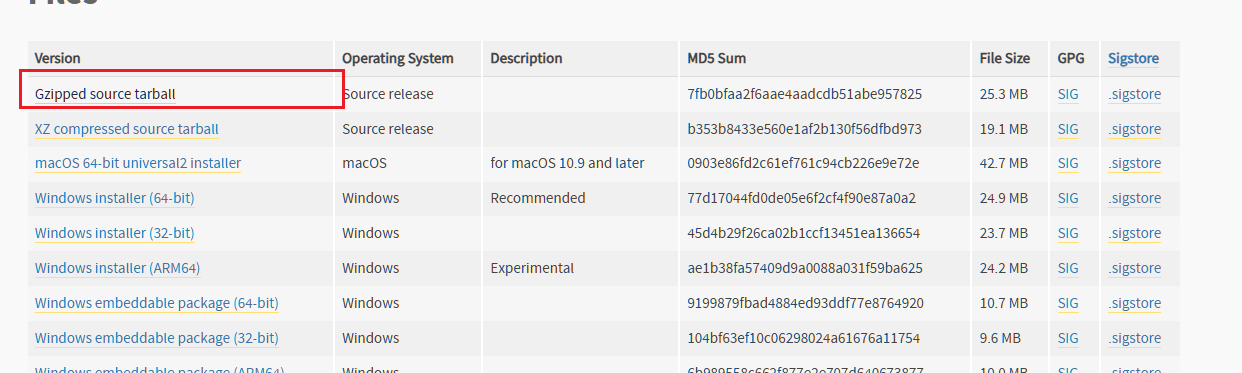Open SIG link for macOS installer row
The width and height of the screenshot is (1242, 373).
pyautogui.click(x=1068, y=163)
